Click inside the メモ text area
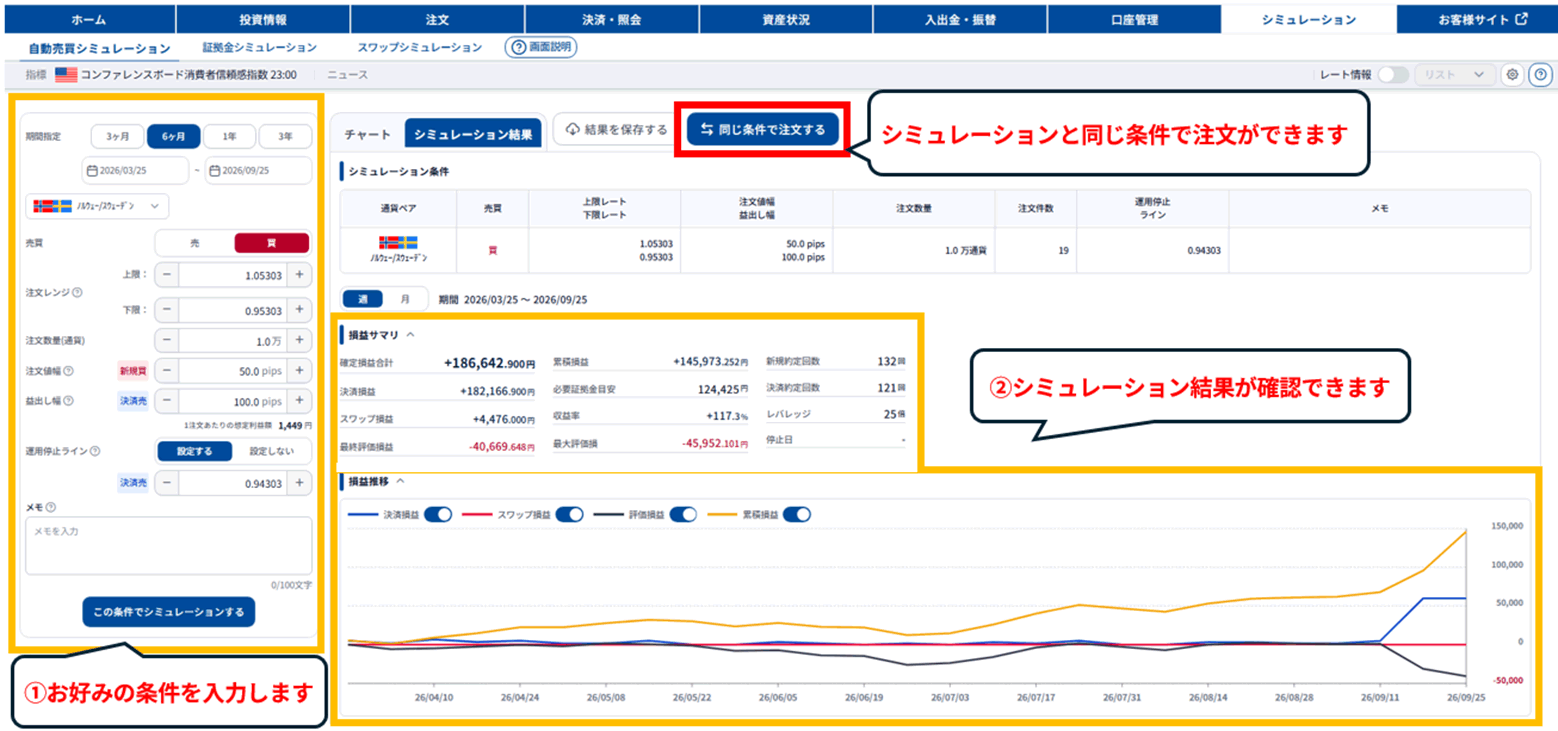 point(168,545)
